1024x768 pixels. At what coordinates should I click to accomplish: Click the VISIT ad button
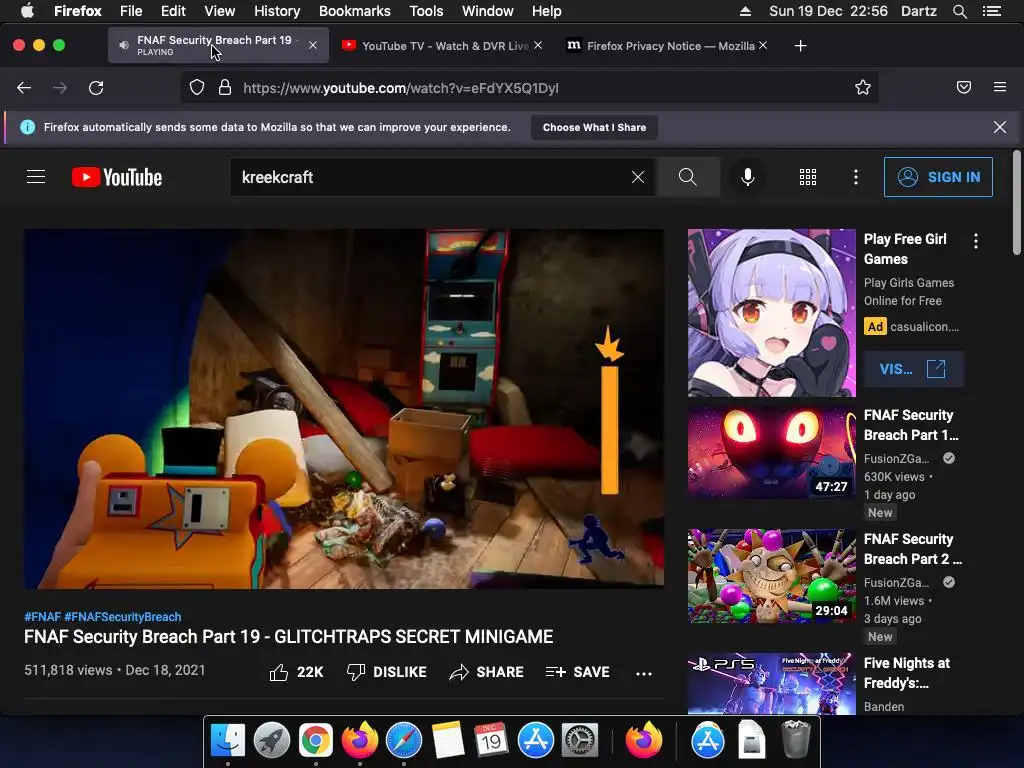[913, 369]
